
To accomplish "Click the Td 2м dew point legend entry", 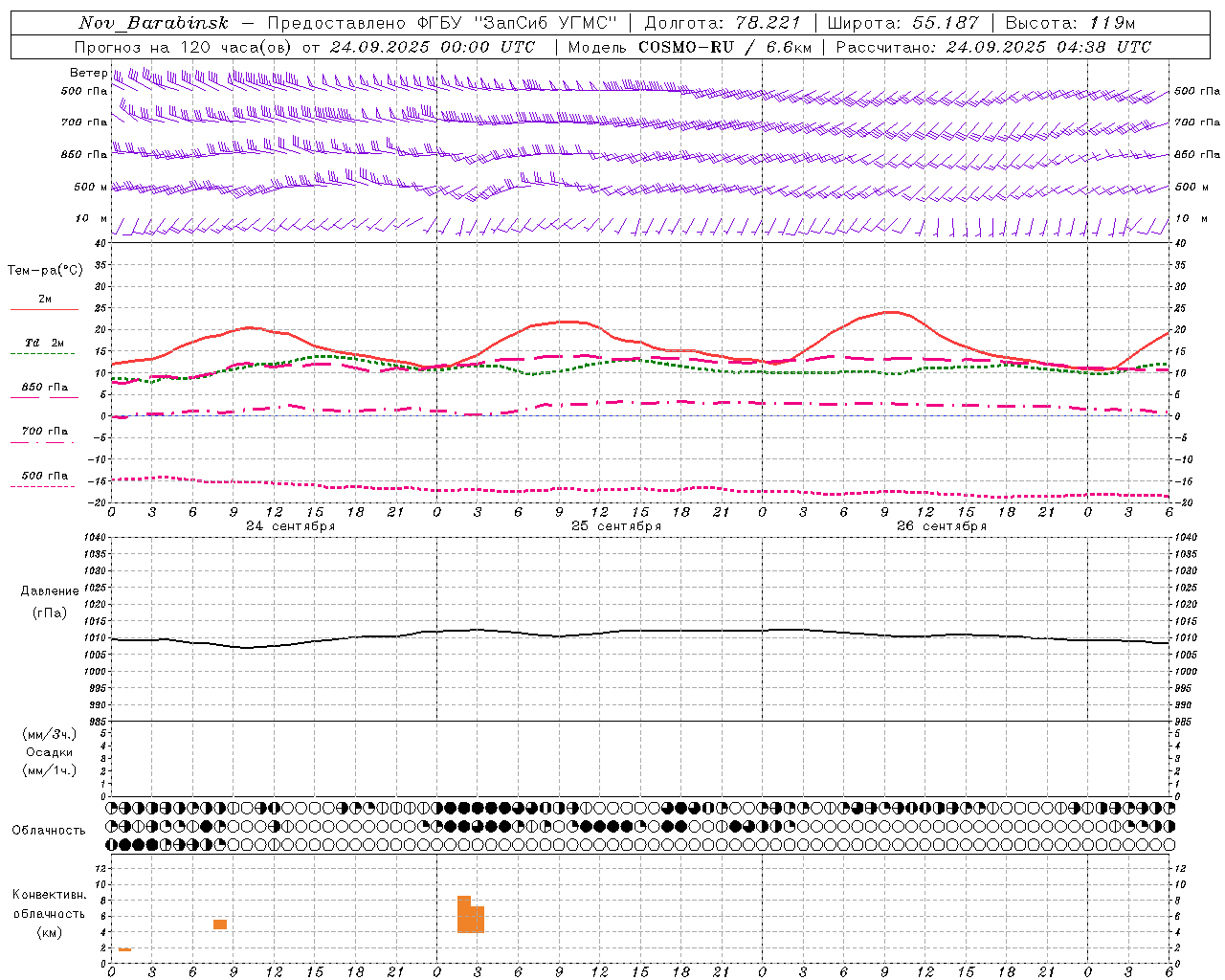I will click(x=45, y=343).
